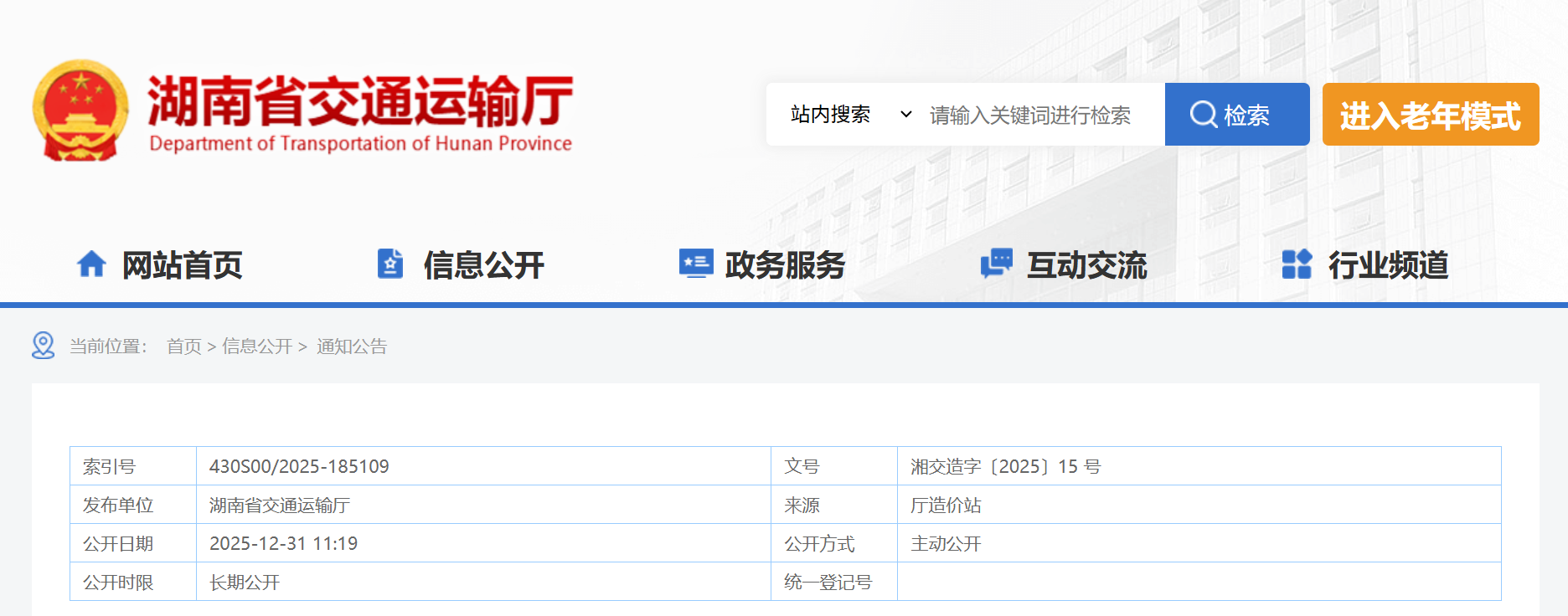The height and width of the screenshot is (616, 1568).
Task: Click the magnifier icon in 检索 button
Action: tap(1204, 114)
